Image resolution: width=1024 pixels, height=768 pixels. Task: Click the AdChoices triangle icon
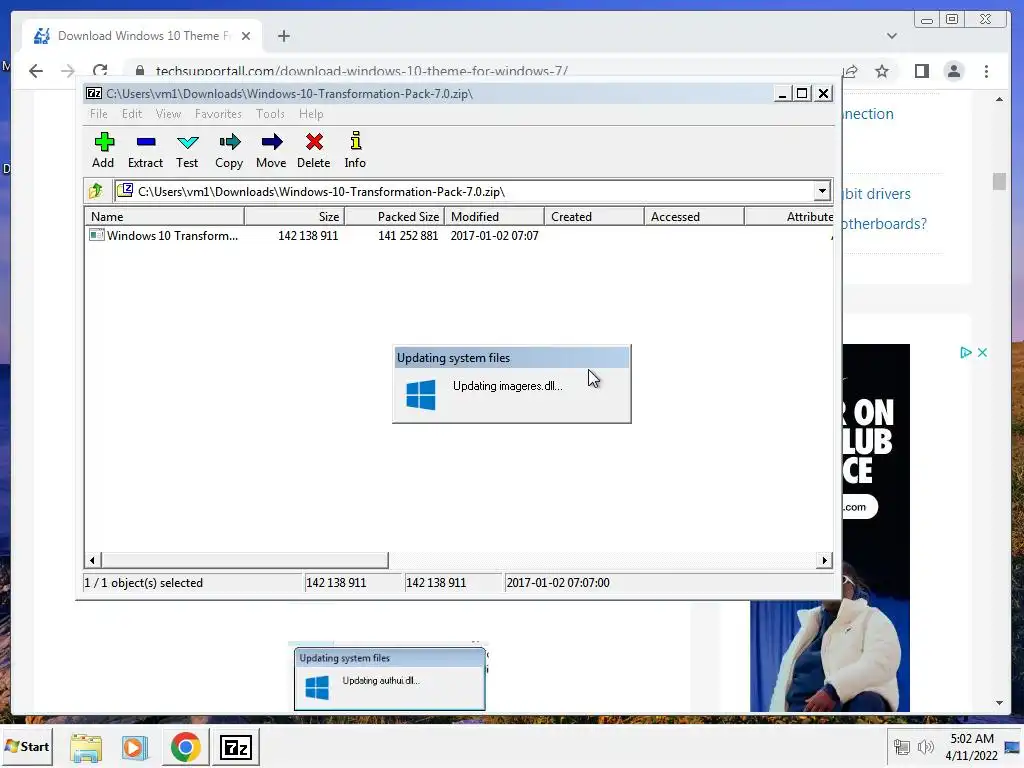[x=966, y=353]
